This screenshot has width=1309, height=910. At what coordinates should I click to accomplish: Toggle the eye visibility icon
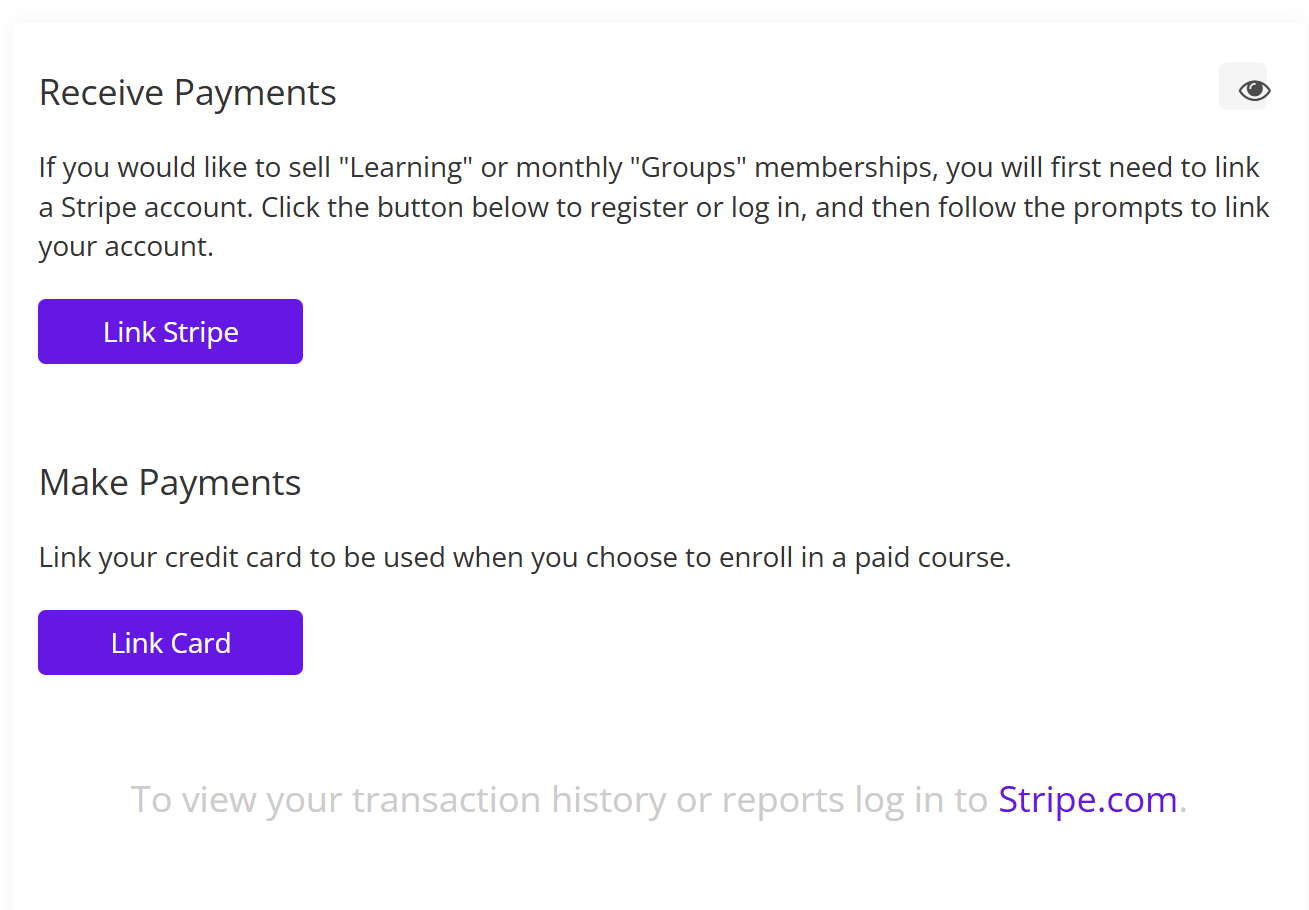1243,87
